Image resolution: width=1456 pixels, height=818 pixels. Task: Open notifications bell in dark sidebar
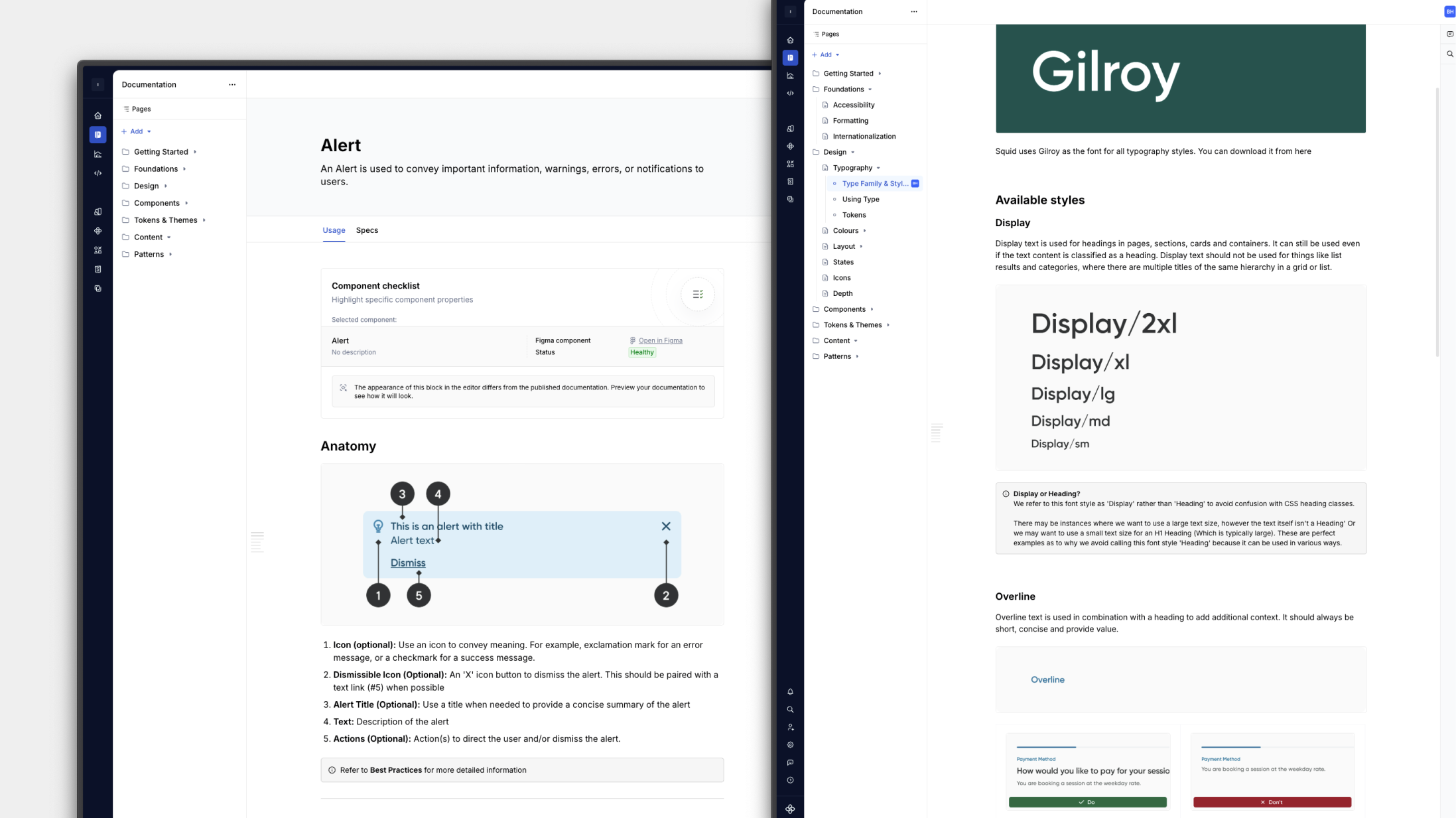[790, 692]
